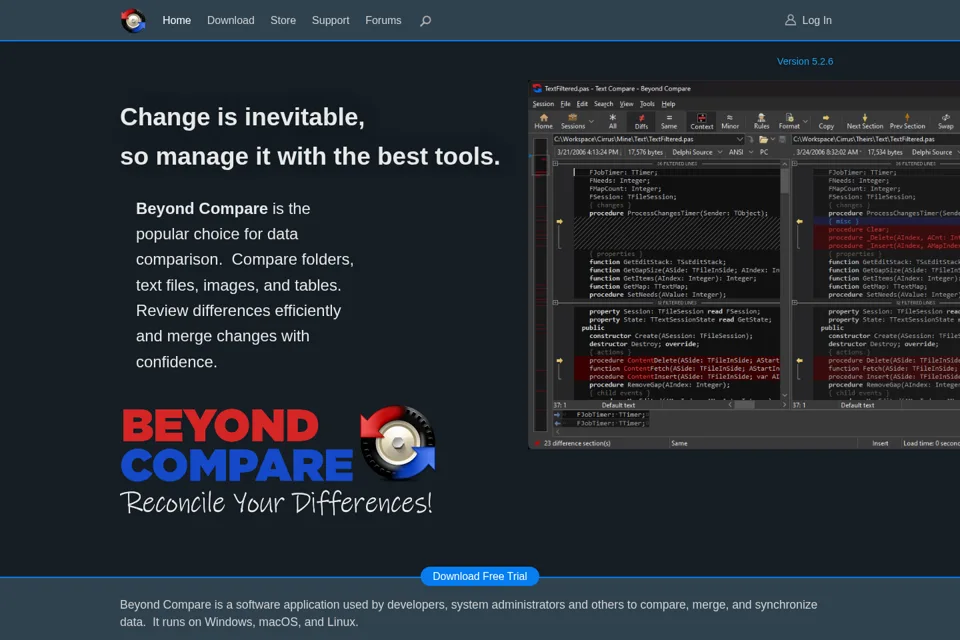
Task: Open the Format toolbar dropdown arrow
Action: (x=805, y=121)
